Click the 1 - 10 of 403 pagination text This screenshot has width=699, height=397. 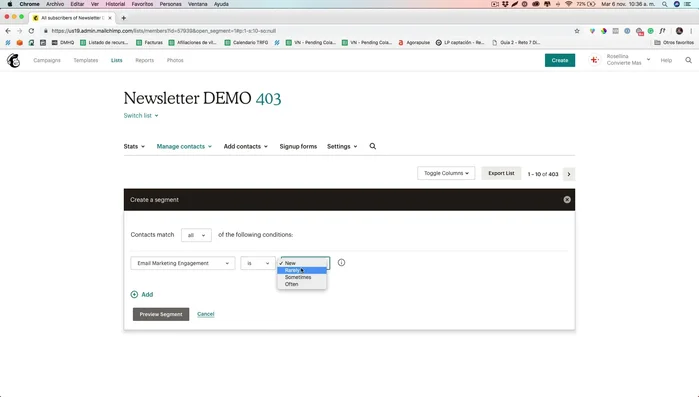543,174
